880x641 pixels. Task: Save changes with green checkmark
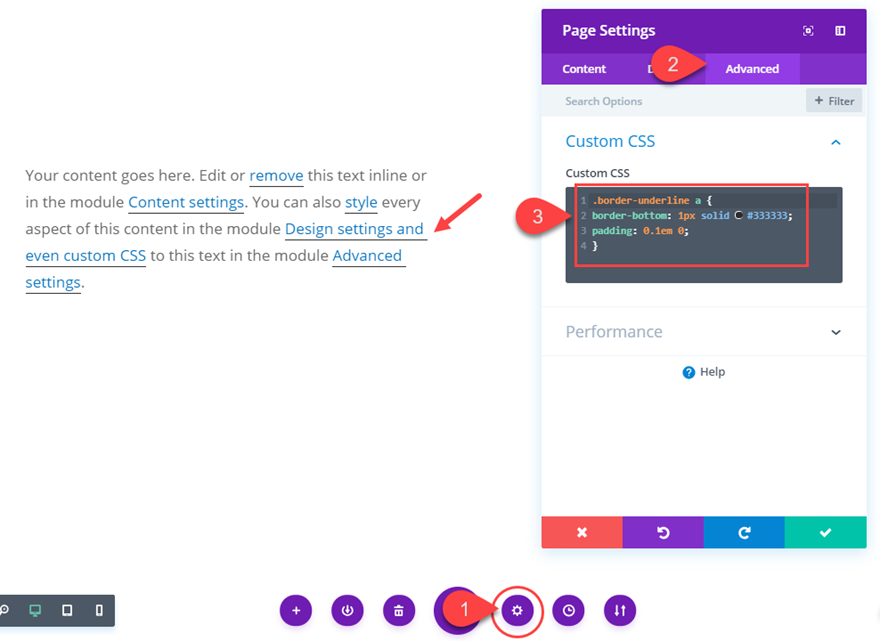826,532
